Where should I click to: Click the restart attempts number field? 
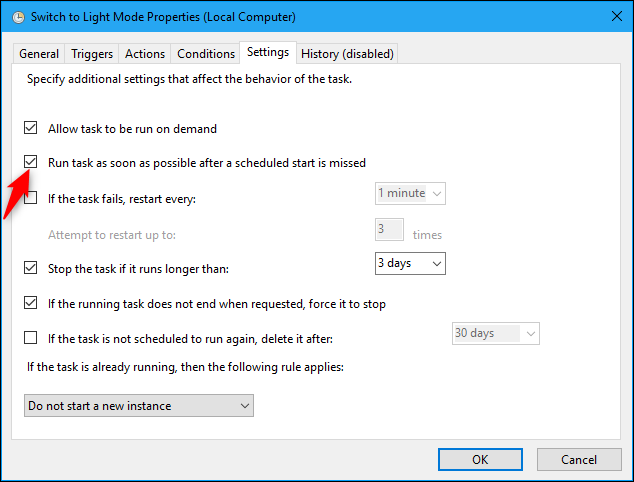389,230
